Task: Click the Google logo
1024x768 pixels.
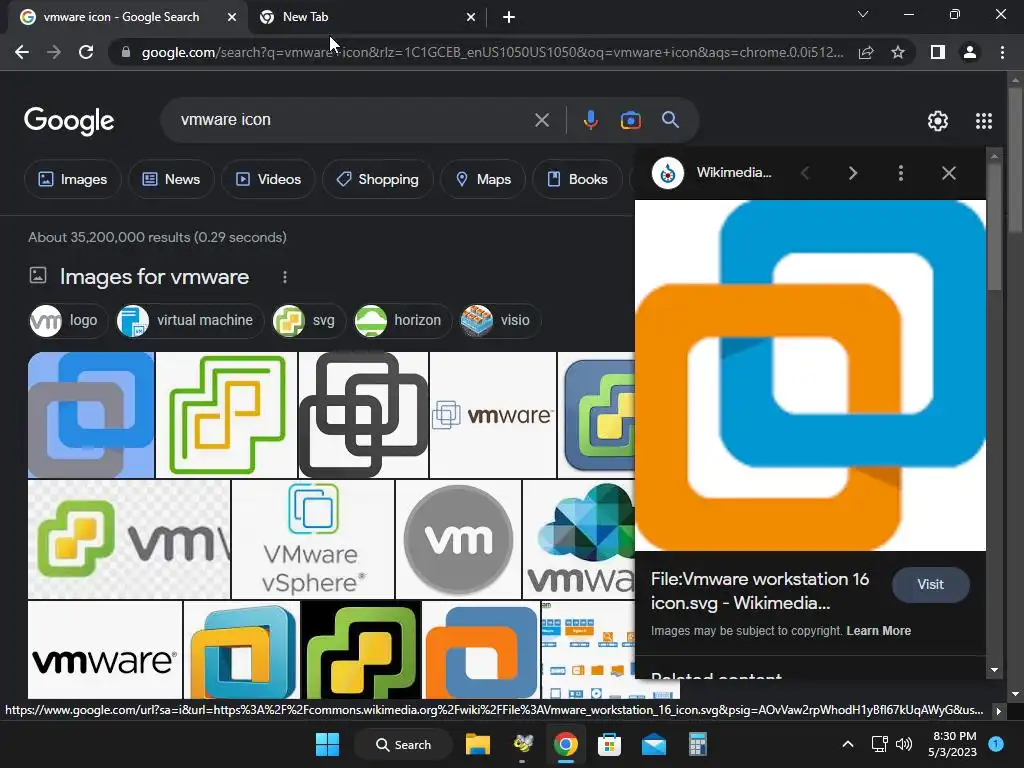Action: click(69, 121)
